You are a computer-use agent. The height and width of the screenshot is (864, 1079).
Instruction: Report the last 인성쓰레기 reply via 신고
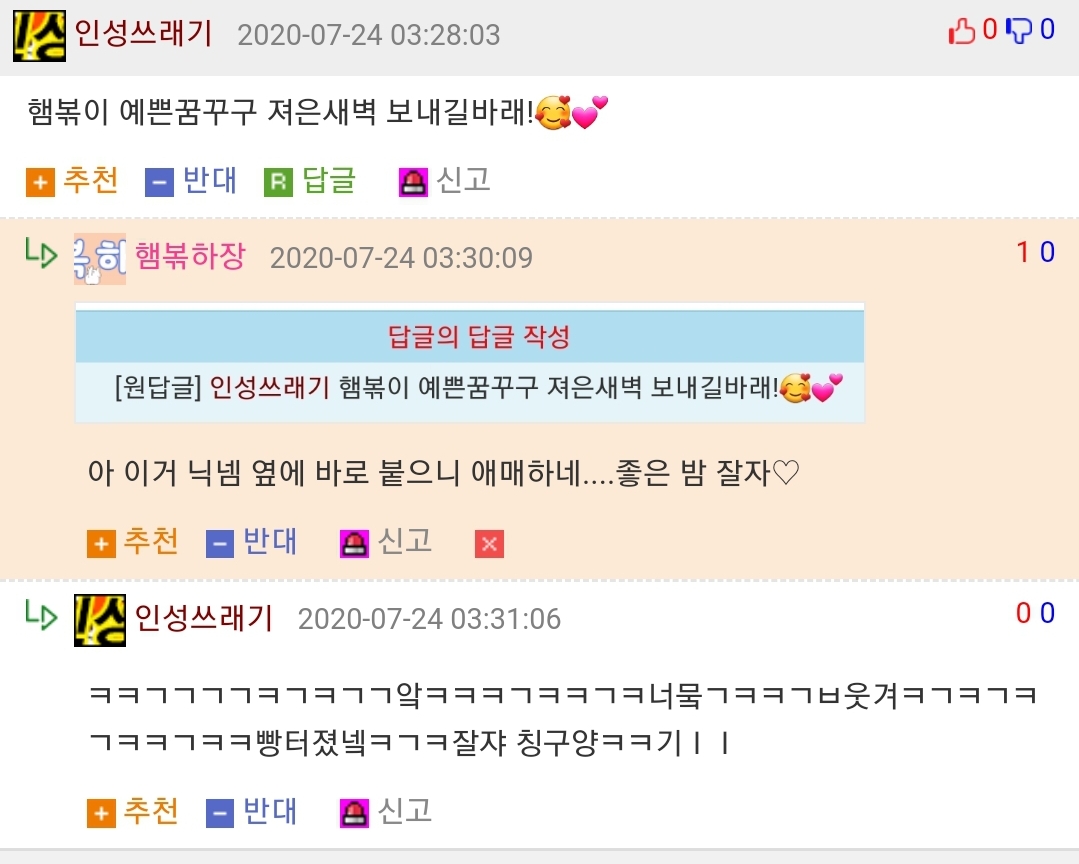pyautogui.click(x=385, y=812)
